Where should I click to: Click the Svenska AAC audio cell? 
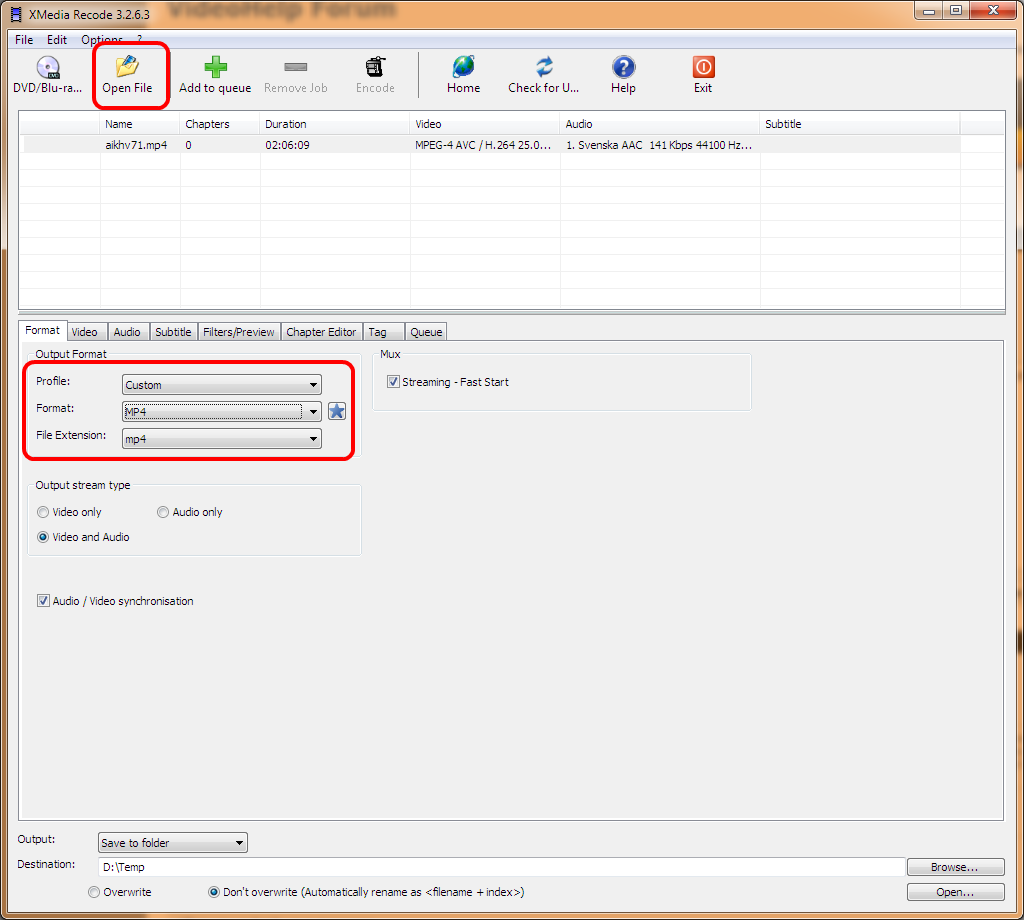pos(659,145)
